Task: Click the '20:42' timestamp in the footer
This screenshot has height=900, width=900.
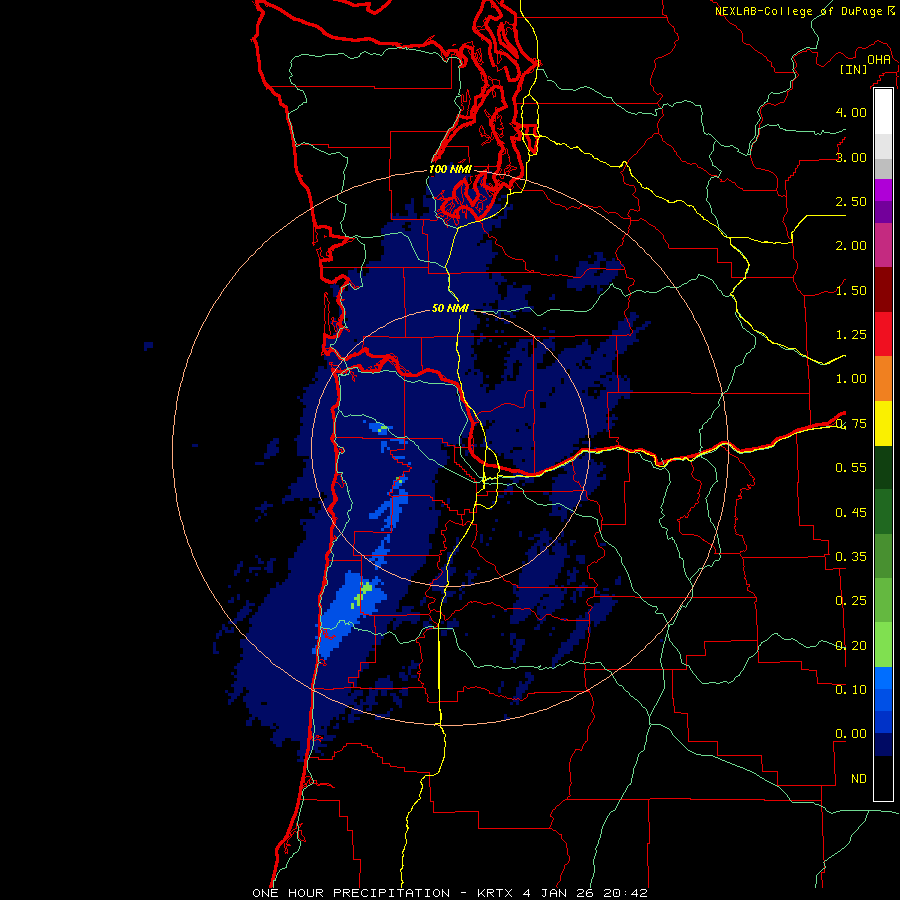Action: 626,893
